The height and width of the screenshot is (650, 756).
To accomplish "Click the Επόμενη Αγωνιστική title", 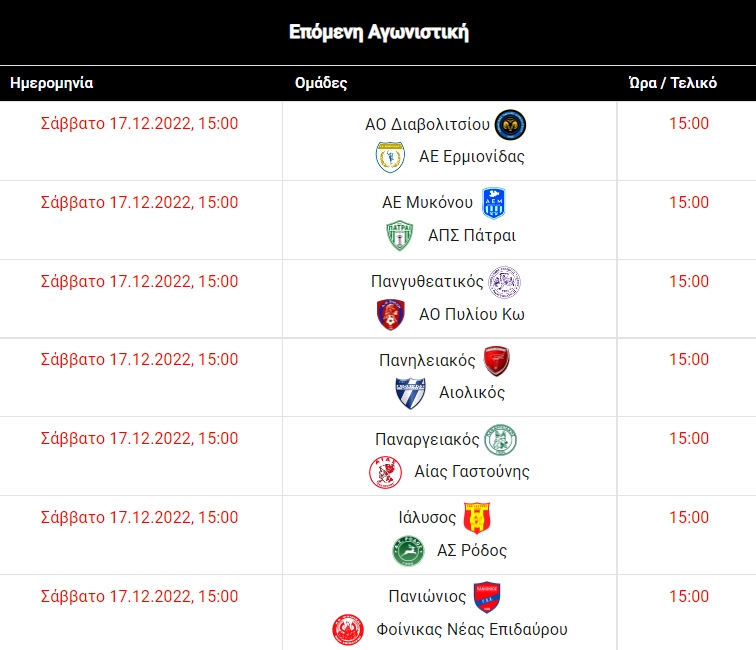I will pyautogui.click(x=378, y=32).
